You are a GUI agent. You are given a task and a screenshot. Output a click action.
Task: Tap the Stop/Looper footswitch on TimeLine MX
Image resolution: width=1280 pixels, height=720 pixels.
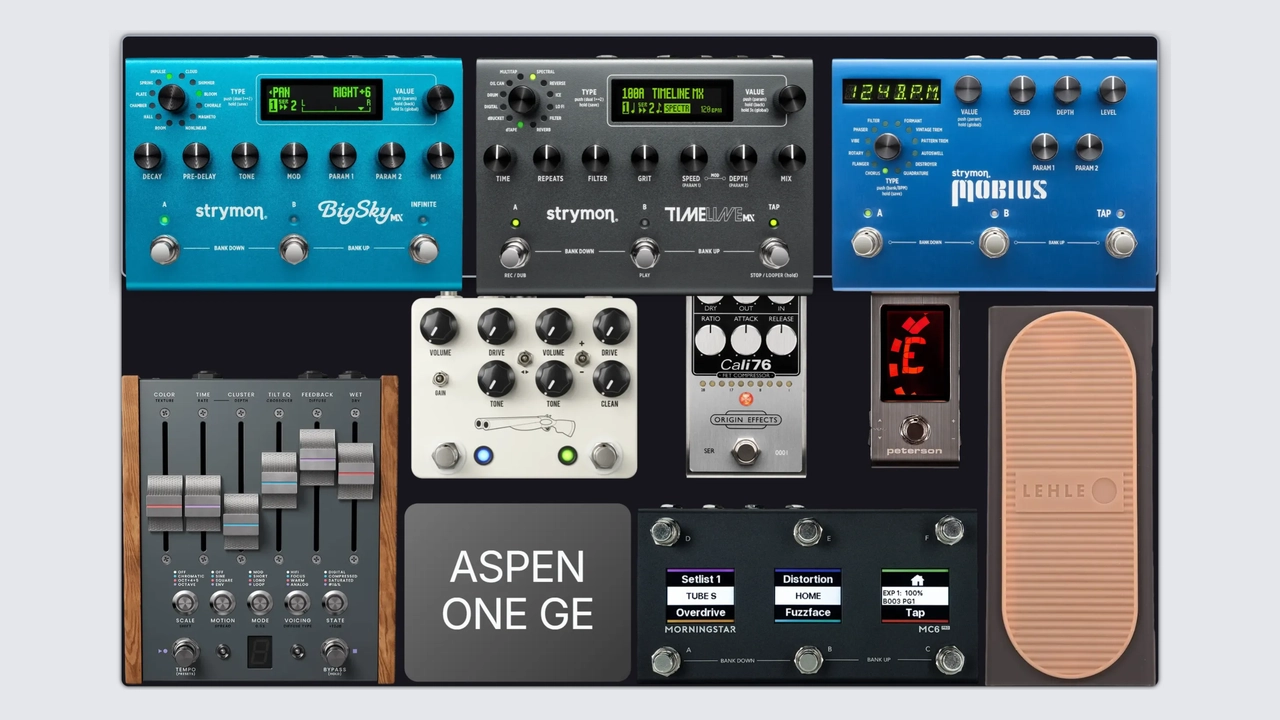tap(774, 253)
